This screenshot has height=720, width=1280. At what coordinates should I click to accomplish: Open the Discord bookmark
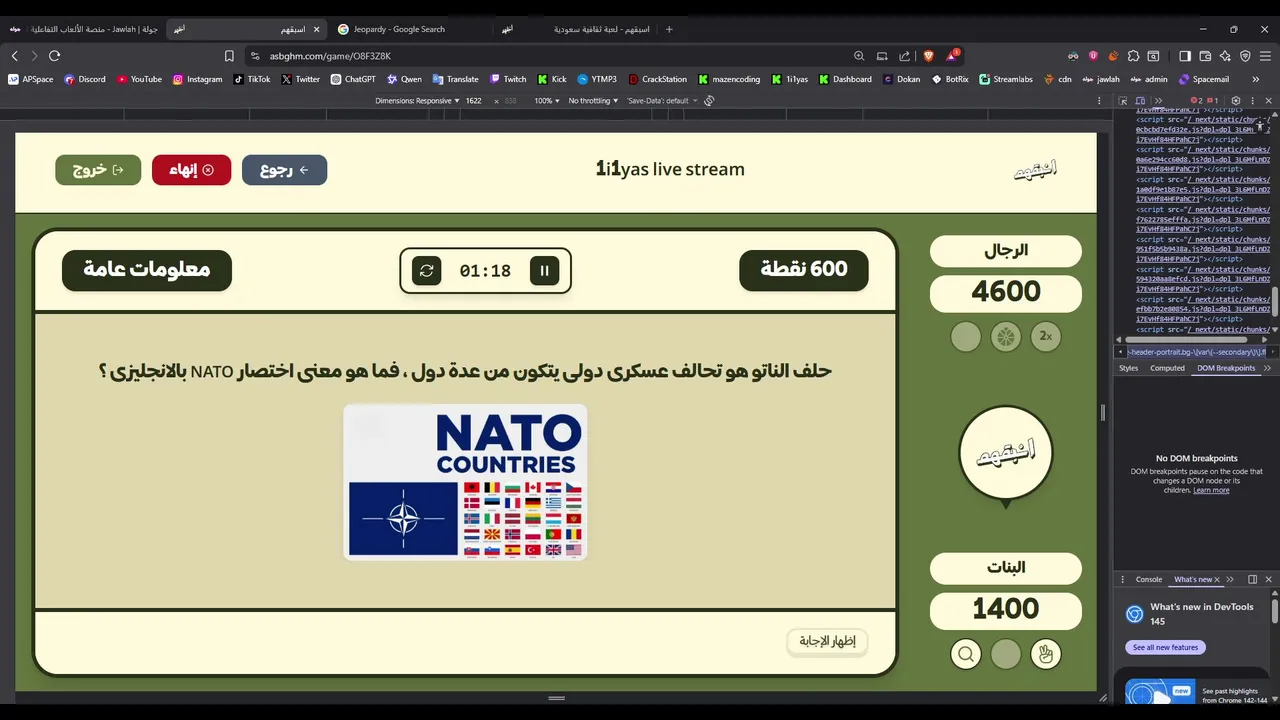pos(85,79)
